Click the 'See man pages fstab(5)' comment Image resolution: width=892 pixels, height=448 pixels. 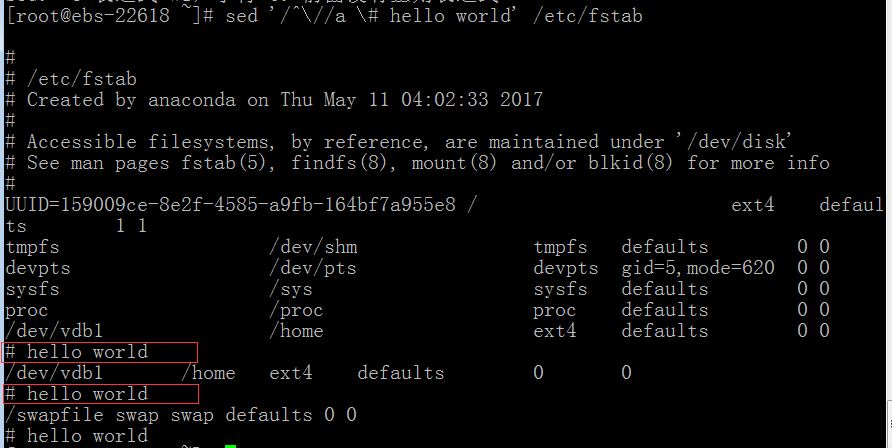417,163
